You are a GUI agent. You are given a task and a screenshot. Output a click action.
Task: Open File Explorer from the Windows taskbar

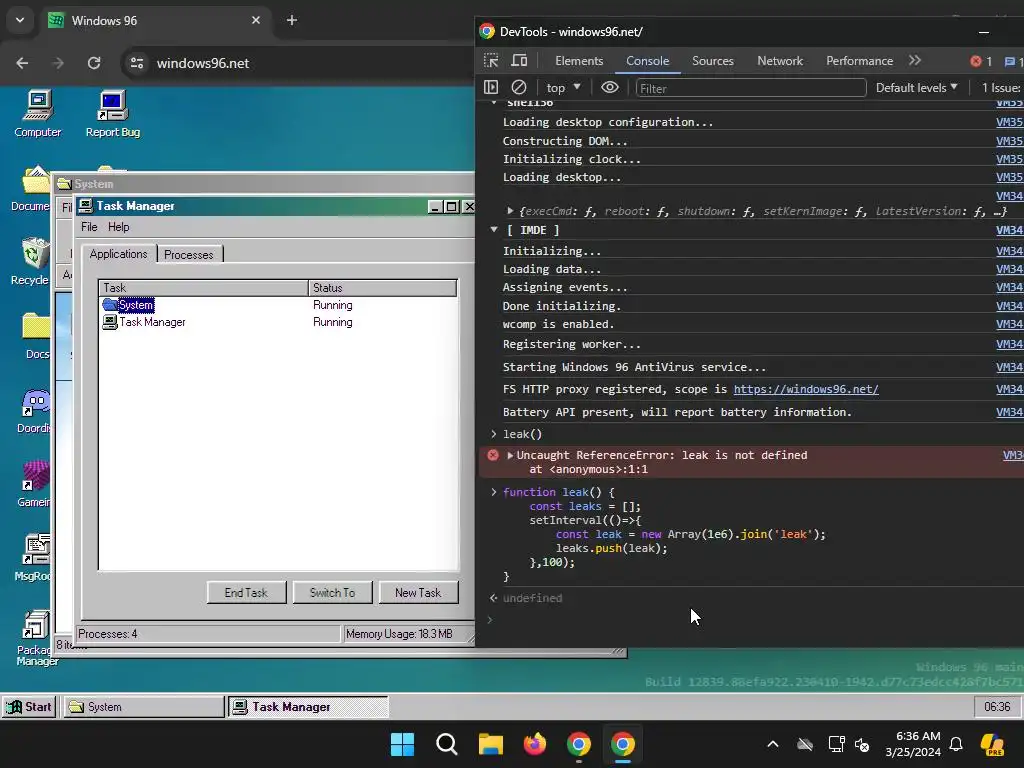tap(490, 744)
